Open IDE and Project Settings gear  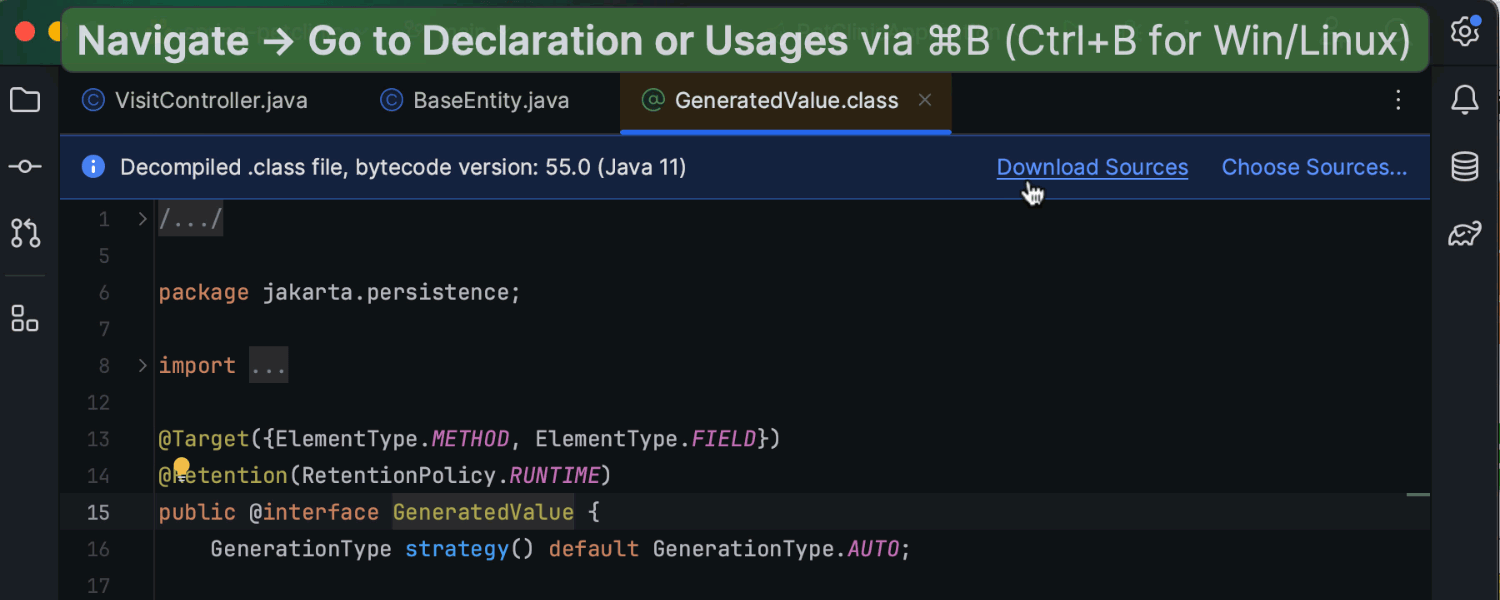(1464, 31)
